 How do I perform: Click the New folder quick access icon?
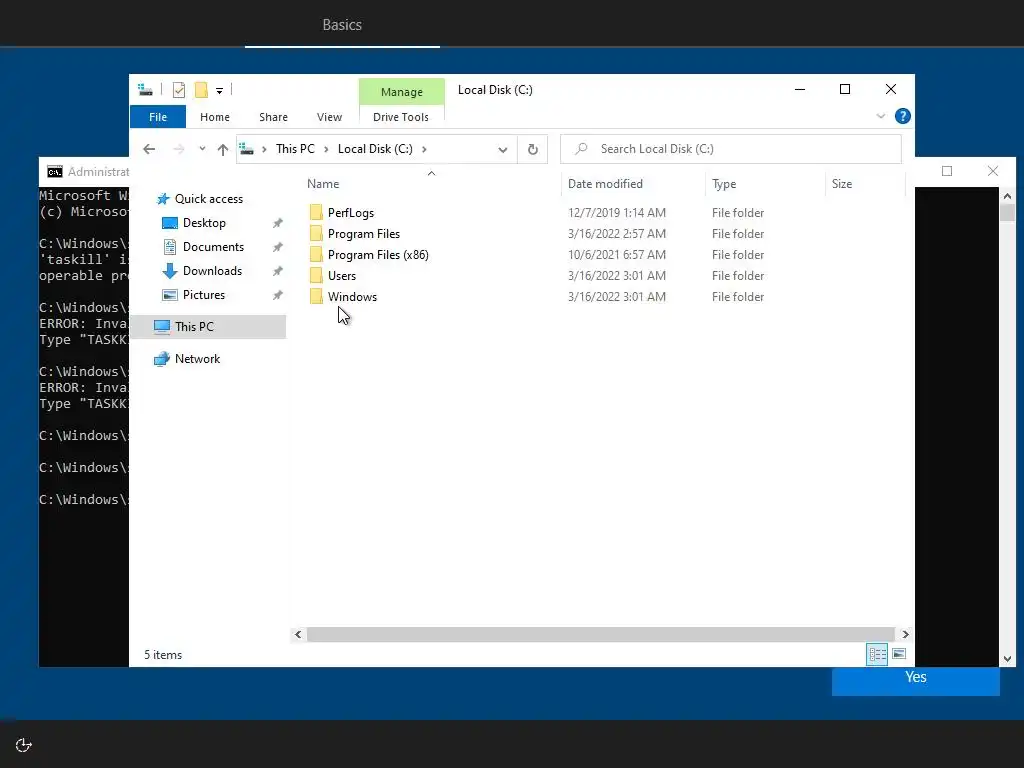click(201, 89)
